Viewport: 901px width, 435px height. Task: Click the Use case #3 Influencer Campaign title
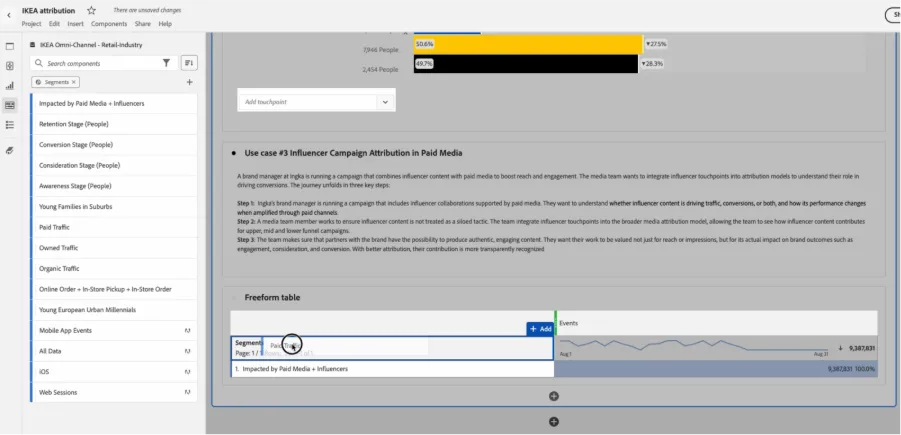[353, 153]
